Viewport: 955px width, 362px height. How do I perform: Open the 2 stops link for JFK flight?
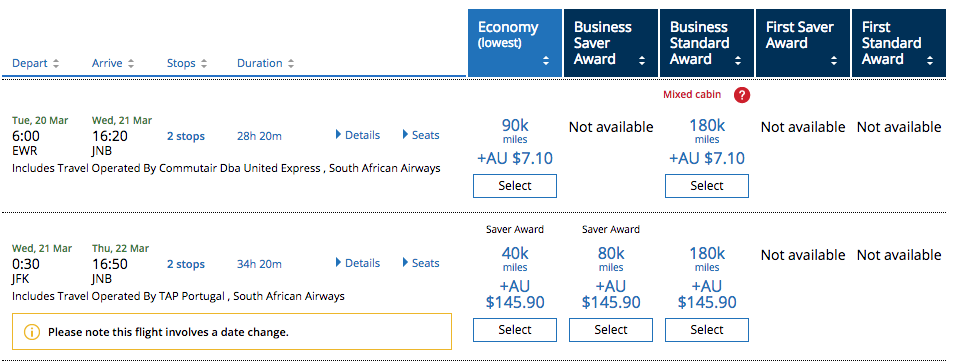186,264
